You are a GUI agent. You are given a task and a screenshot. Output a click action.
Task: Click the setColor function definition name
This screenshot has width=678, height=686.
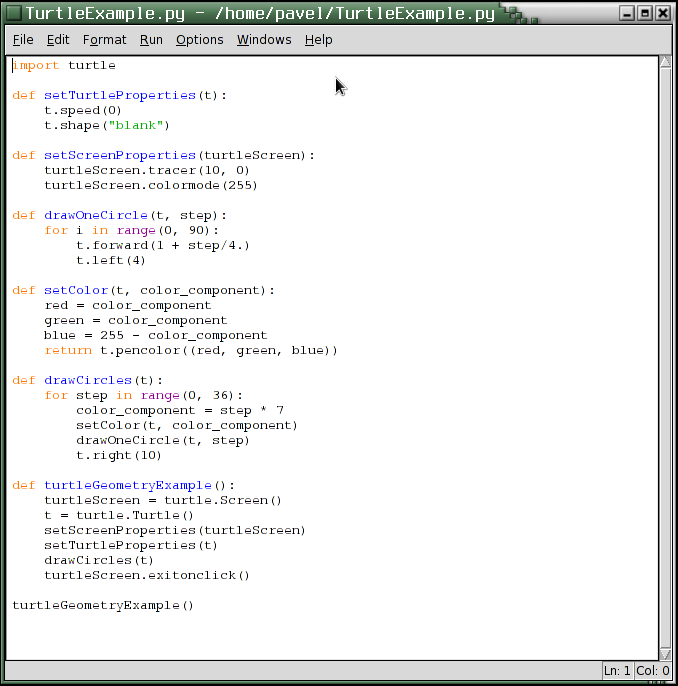pos(76,290)
